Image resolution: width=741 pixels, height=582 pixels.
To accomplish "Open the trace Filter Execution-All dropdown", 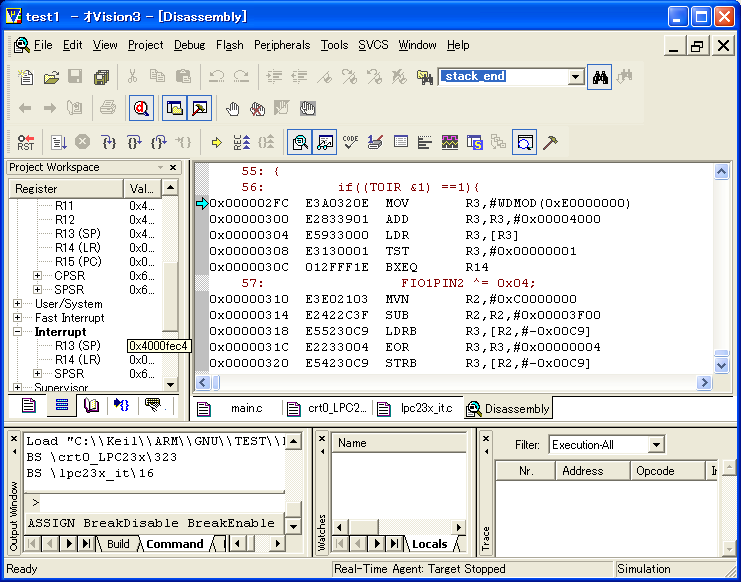I will click(656, 445).
